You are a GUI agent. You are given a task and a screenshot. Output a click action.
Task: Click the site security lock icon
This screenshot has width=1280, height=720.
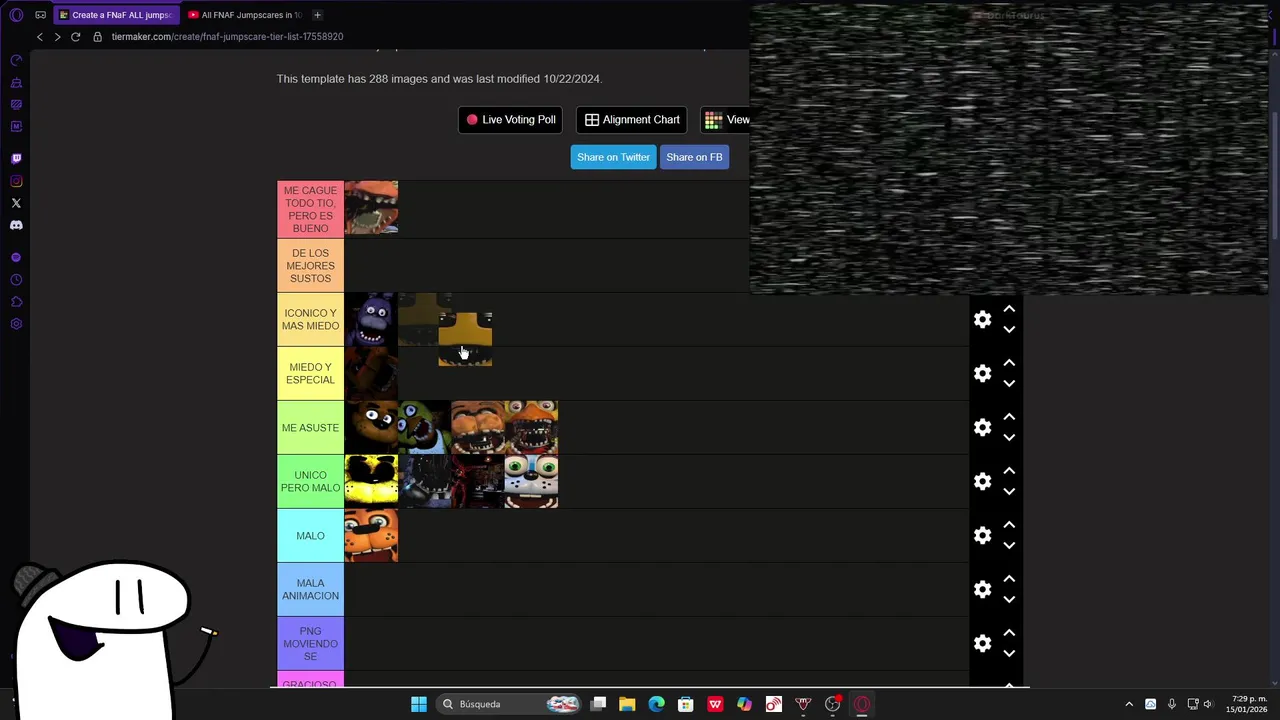tap(97, 37)
